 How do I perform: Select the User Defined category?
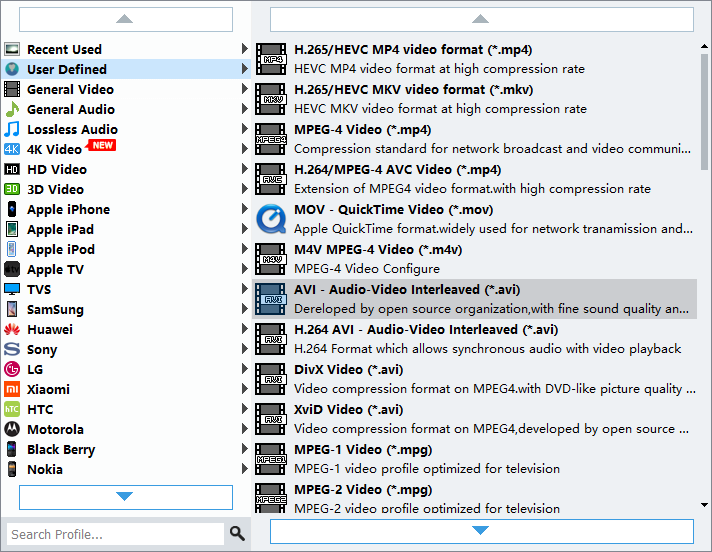tap(126, 69)
